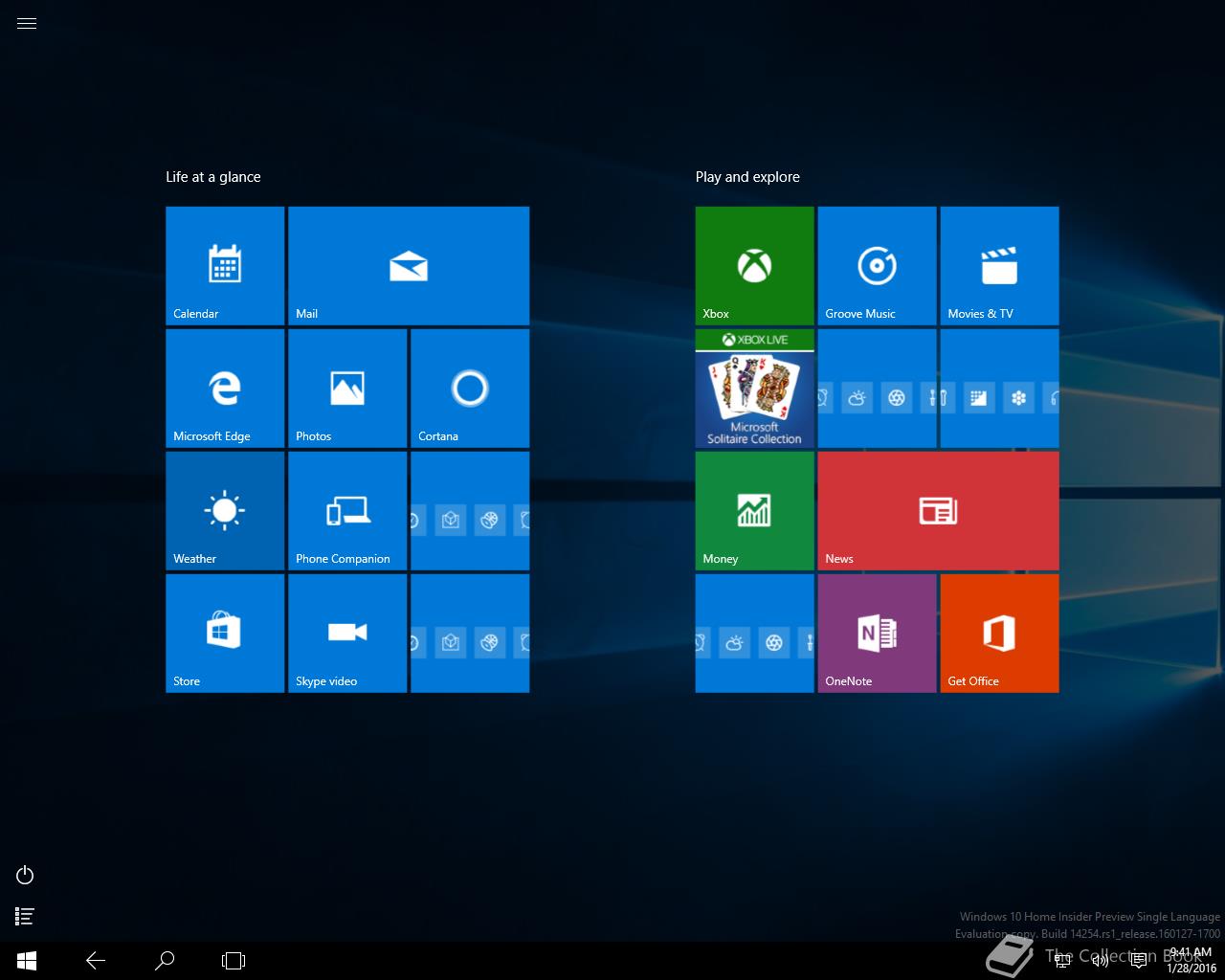Open the News tile

pos(939,511)
